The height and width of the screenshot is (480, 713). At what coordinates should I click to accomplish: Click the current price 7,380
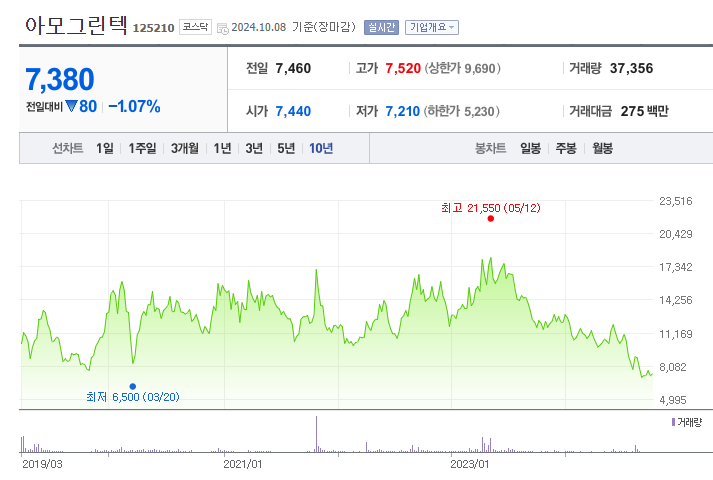tap(60, 79)
